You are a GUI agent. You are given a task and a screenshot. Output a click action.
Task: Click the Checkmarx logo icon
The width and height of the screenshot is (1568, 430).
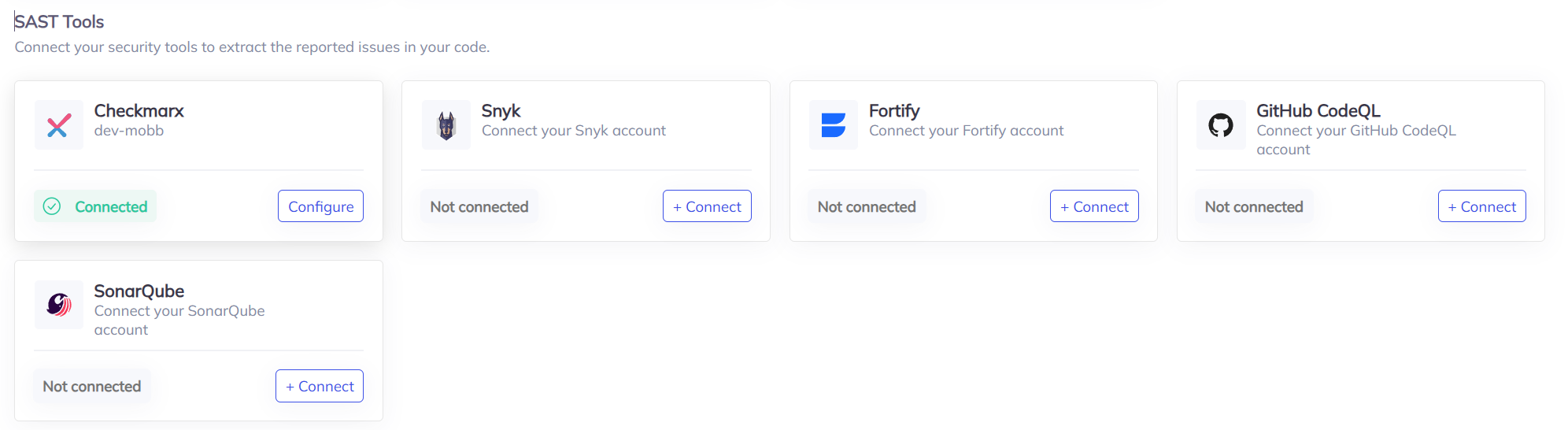click(58, 125)
